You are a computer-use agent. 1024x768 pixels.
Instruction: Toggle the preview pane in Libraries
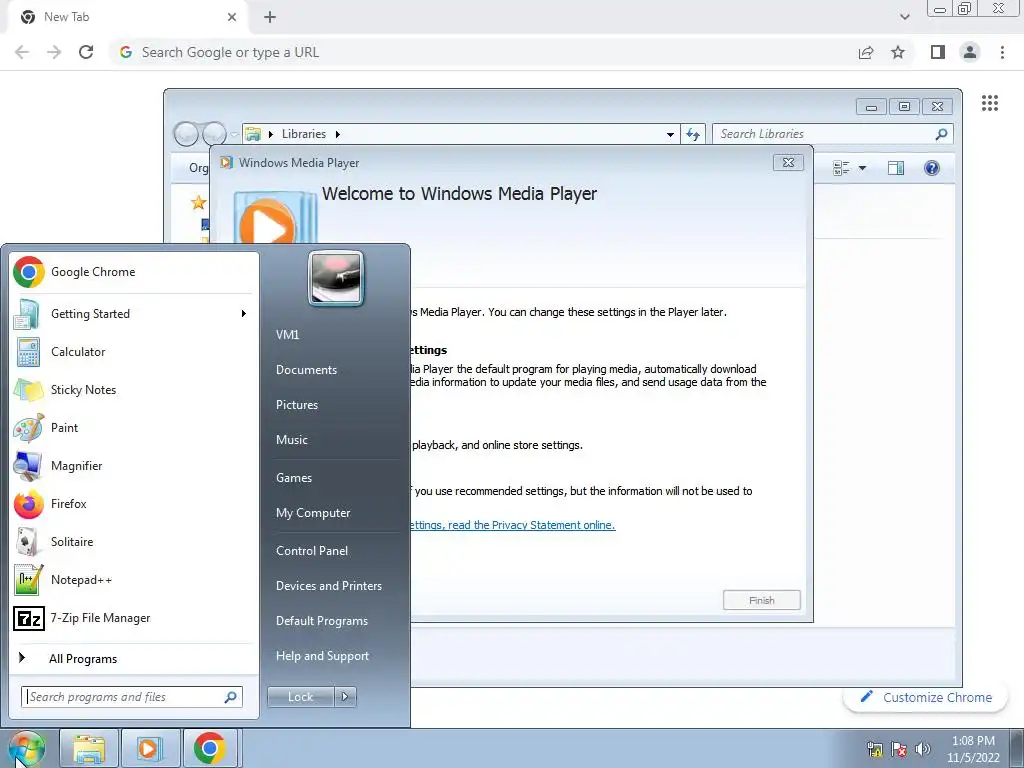click(896, 168)
